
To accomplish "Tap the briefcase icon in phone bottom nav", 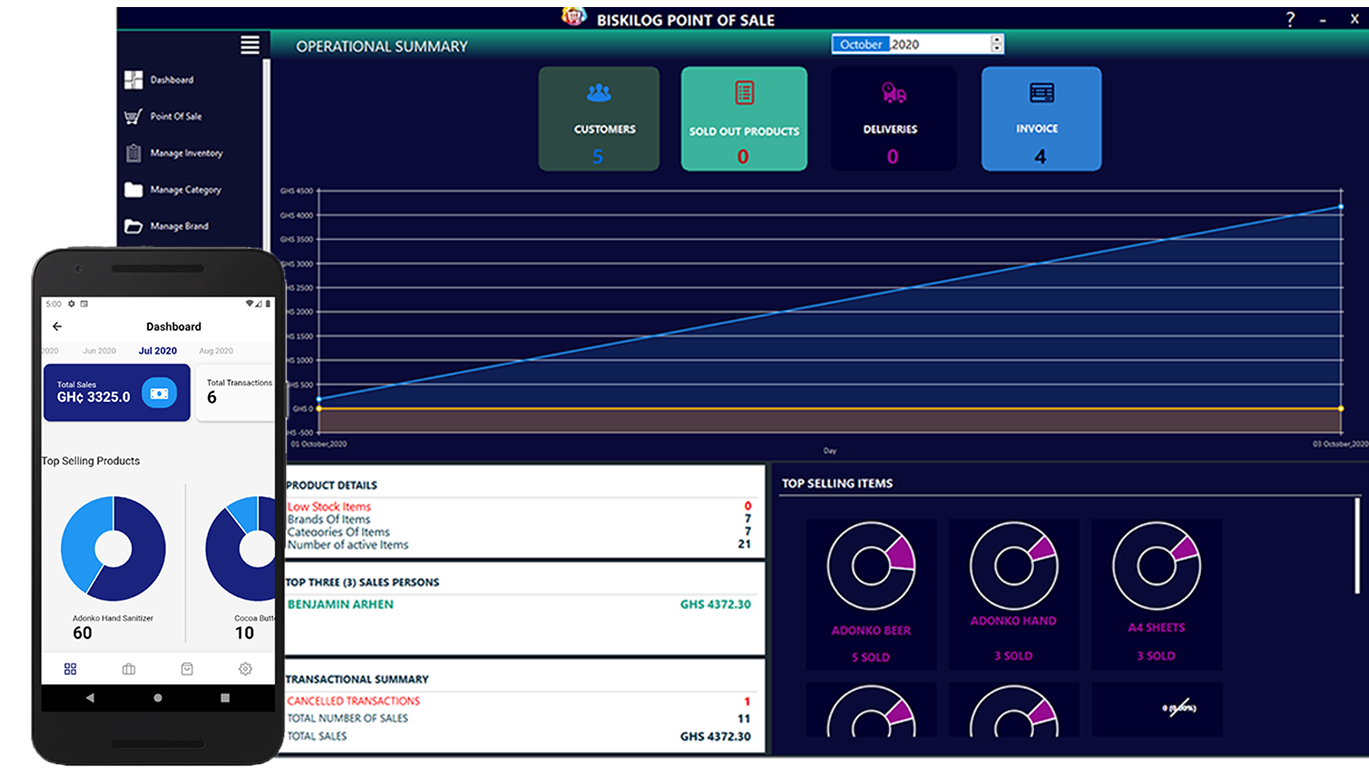I will (x=129, y=669).
